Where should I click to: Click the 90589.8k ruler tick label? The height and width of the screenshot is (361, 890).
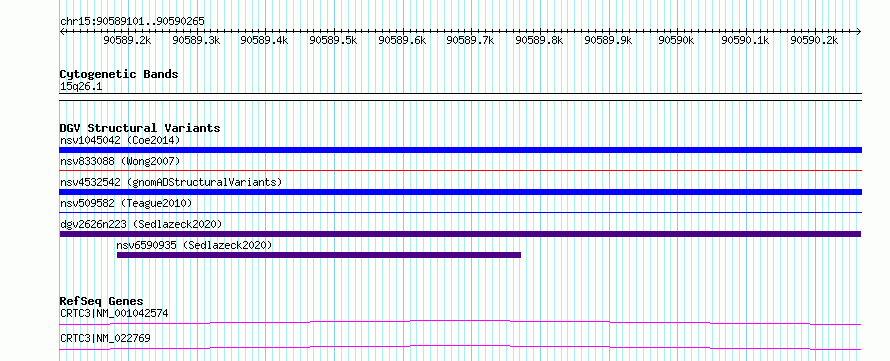(539, 40)
